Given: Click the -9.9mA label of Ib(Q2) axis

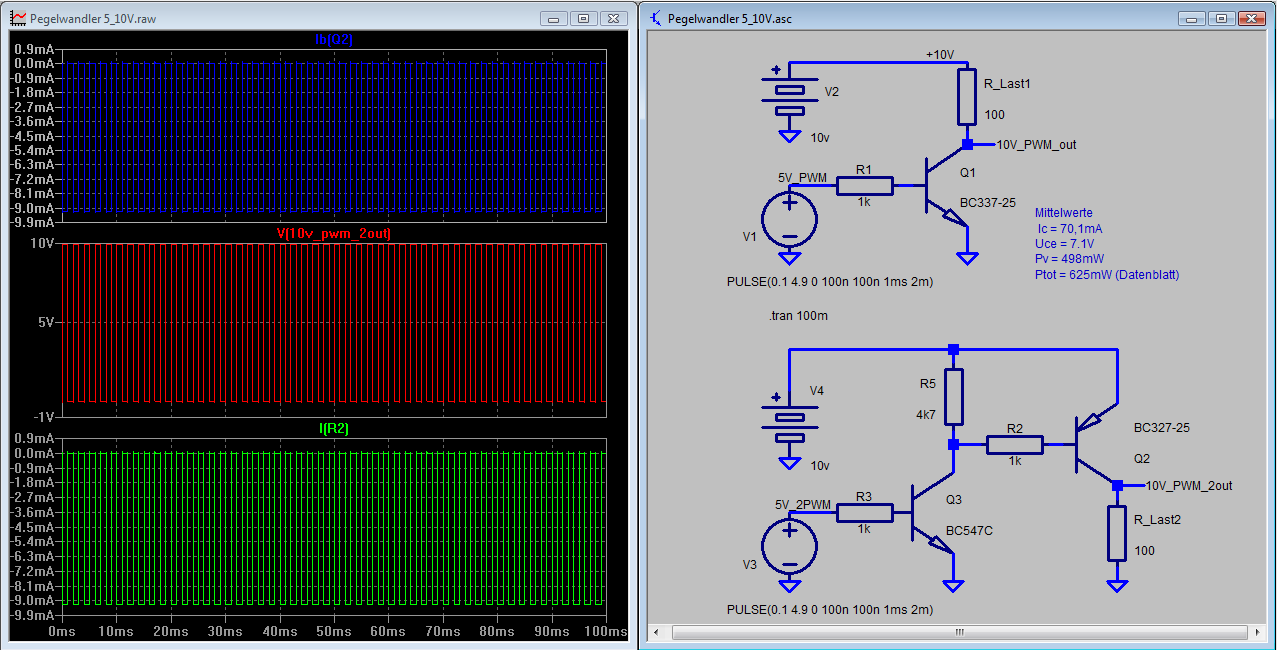Looking at the screenshot, I should click(x=33, y=221).
